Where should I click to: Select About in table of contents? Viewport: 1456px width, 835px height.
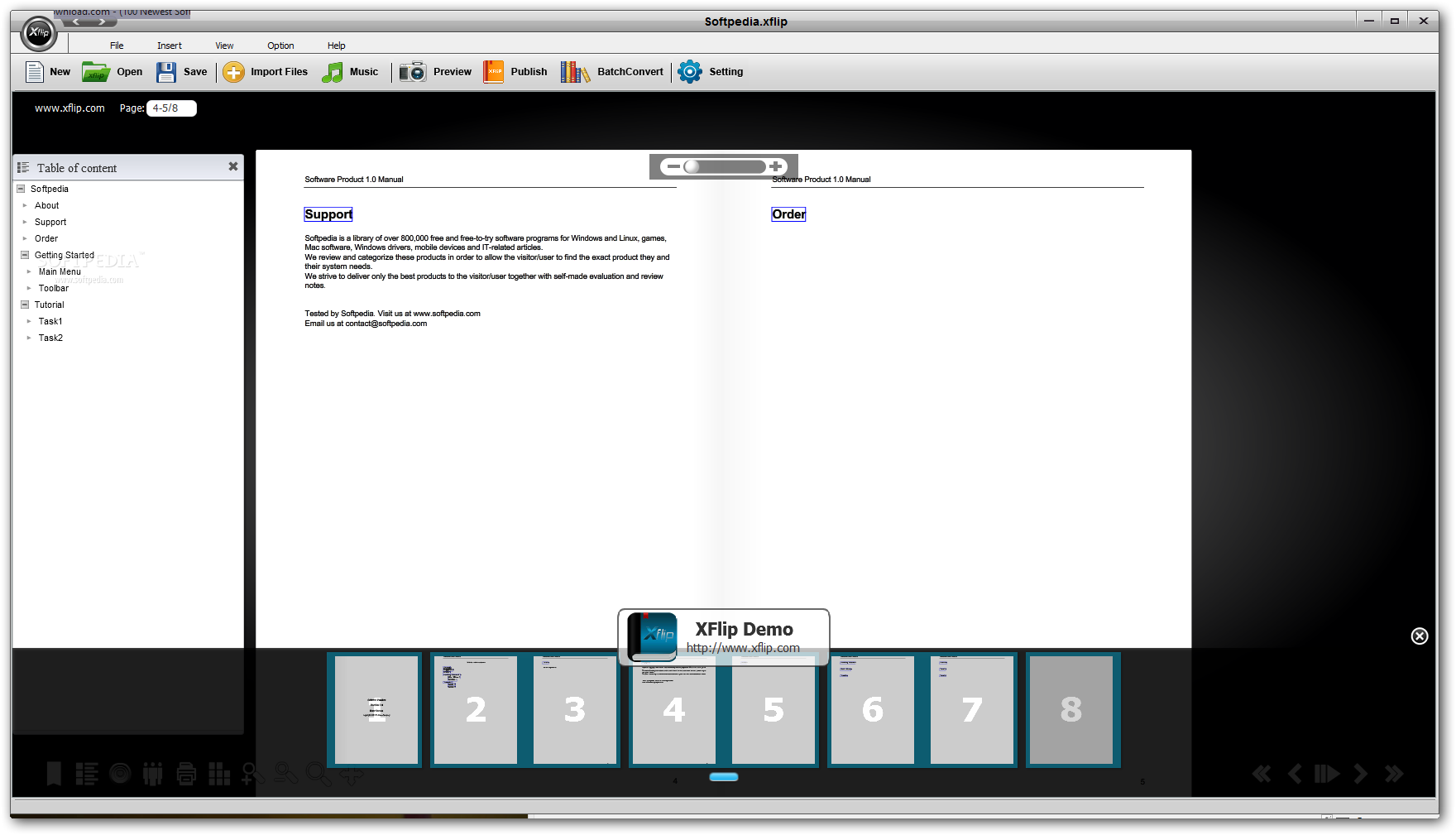47,205
